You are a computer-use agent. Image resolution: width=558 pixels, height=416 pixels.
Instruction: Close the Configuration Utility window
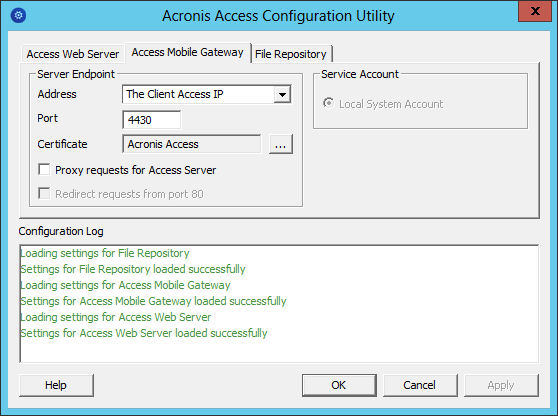tap(535, 11)
